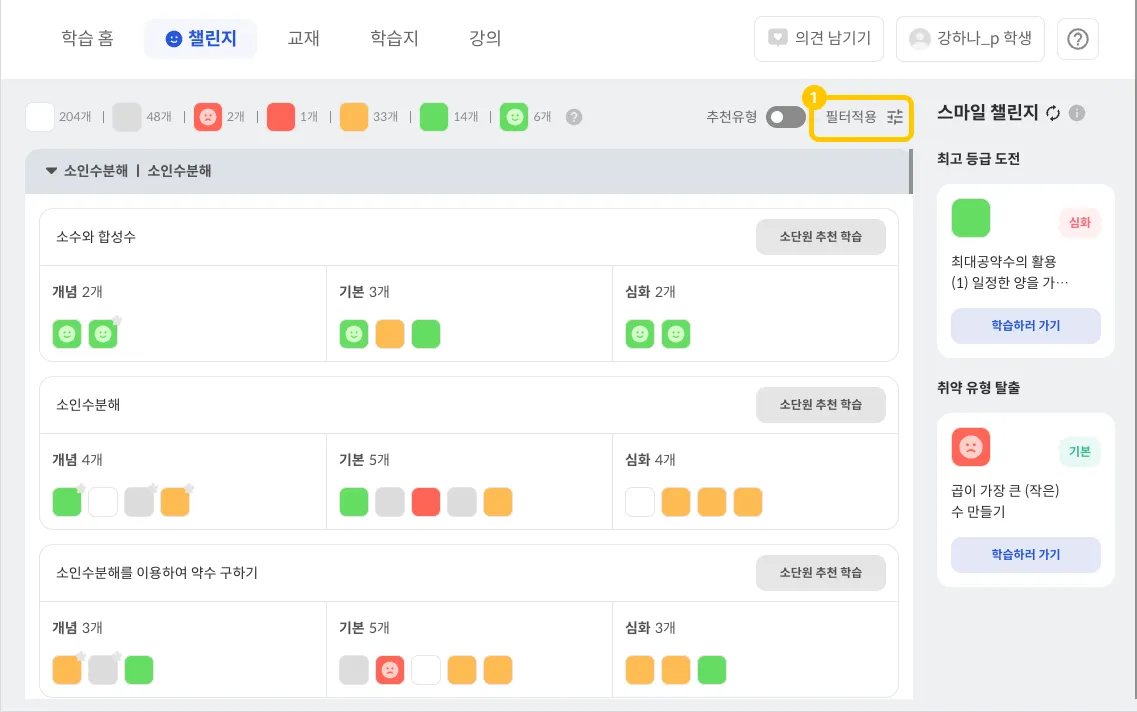The image size is (1137, 712).
Task: Open the 강하나_p 학생 profile button
Action: pyautogui.click(x=970, y=39)
